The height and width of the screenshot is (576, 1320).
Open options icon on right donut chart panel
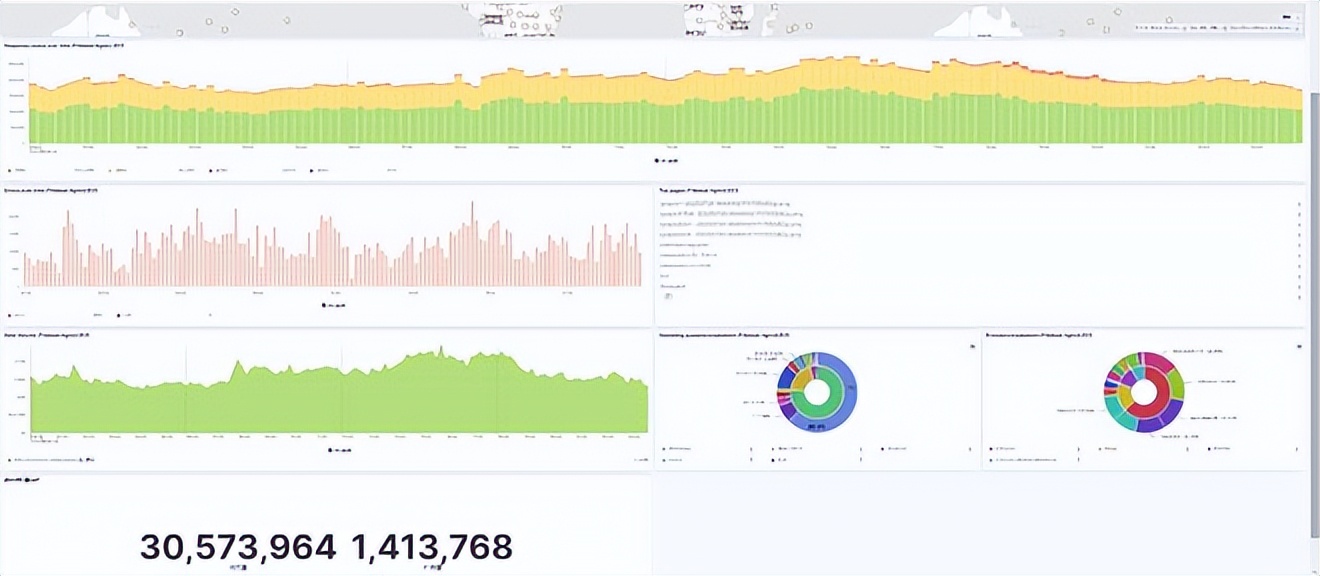pos(1299,347)
